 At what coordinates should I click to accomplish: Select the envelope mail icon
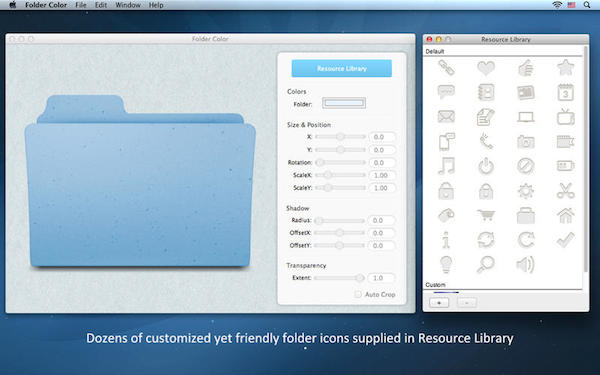[x=446, y=116]
